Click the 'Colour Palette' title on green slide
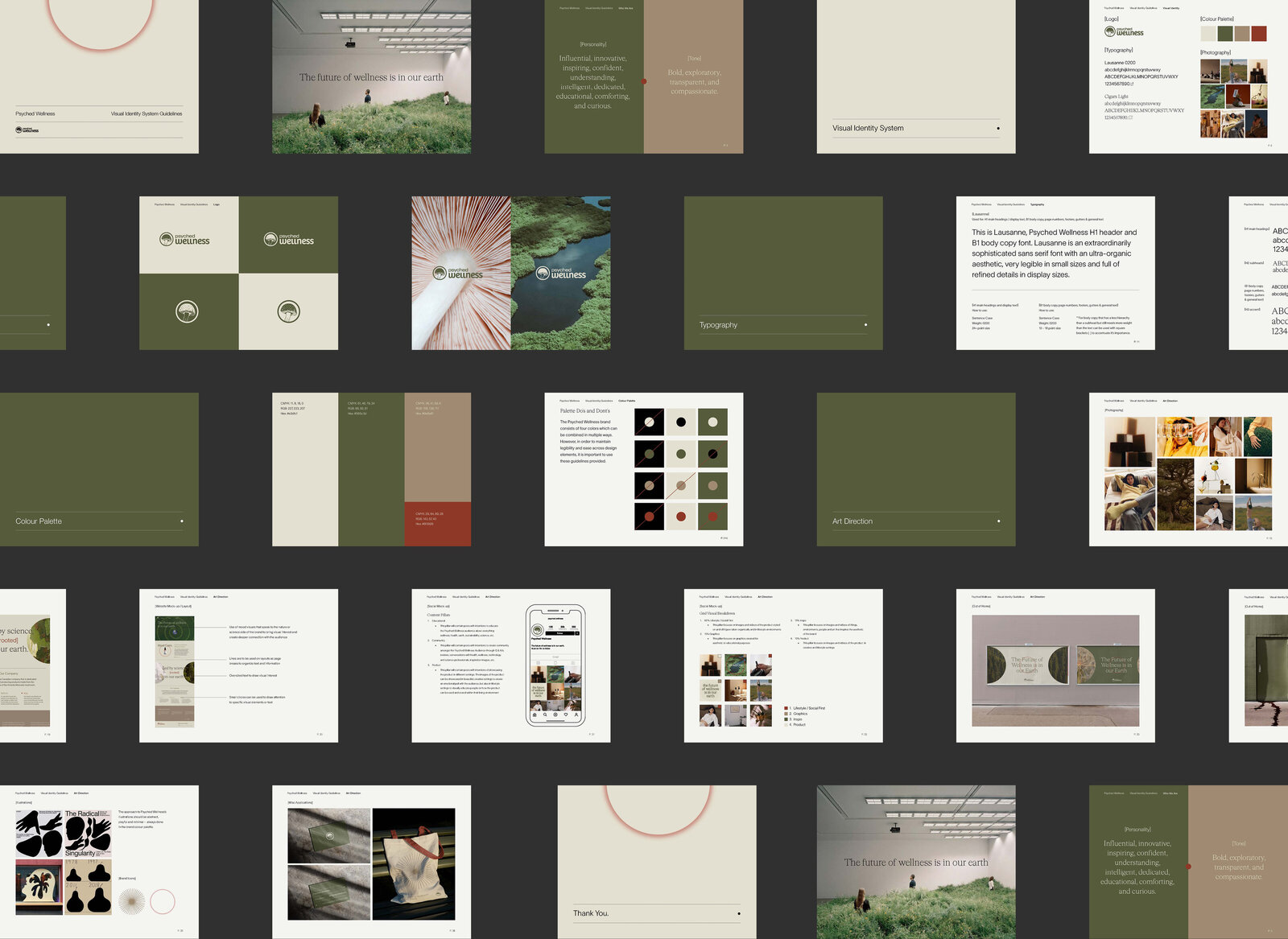 pos(39,521)
